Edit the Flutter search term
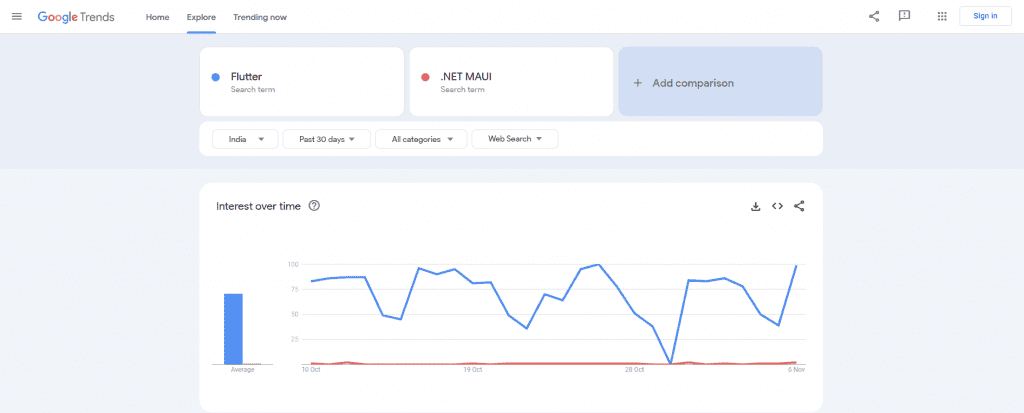Screen dimensions: 1024x413 (302, 82)
